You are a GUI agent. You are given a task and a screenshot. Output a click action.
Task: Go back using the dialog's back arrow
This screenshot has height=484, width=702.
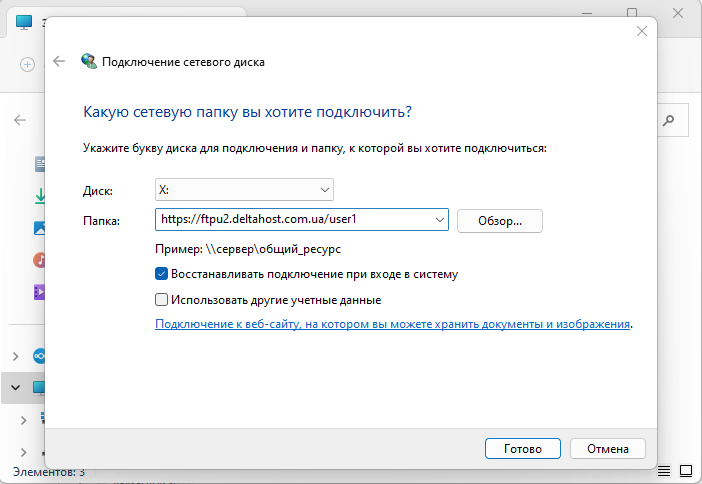tap(59, 61)
